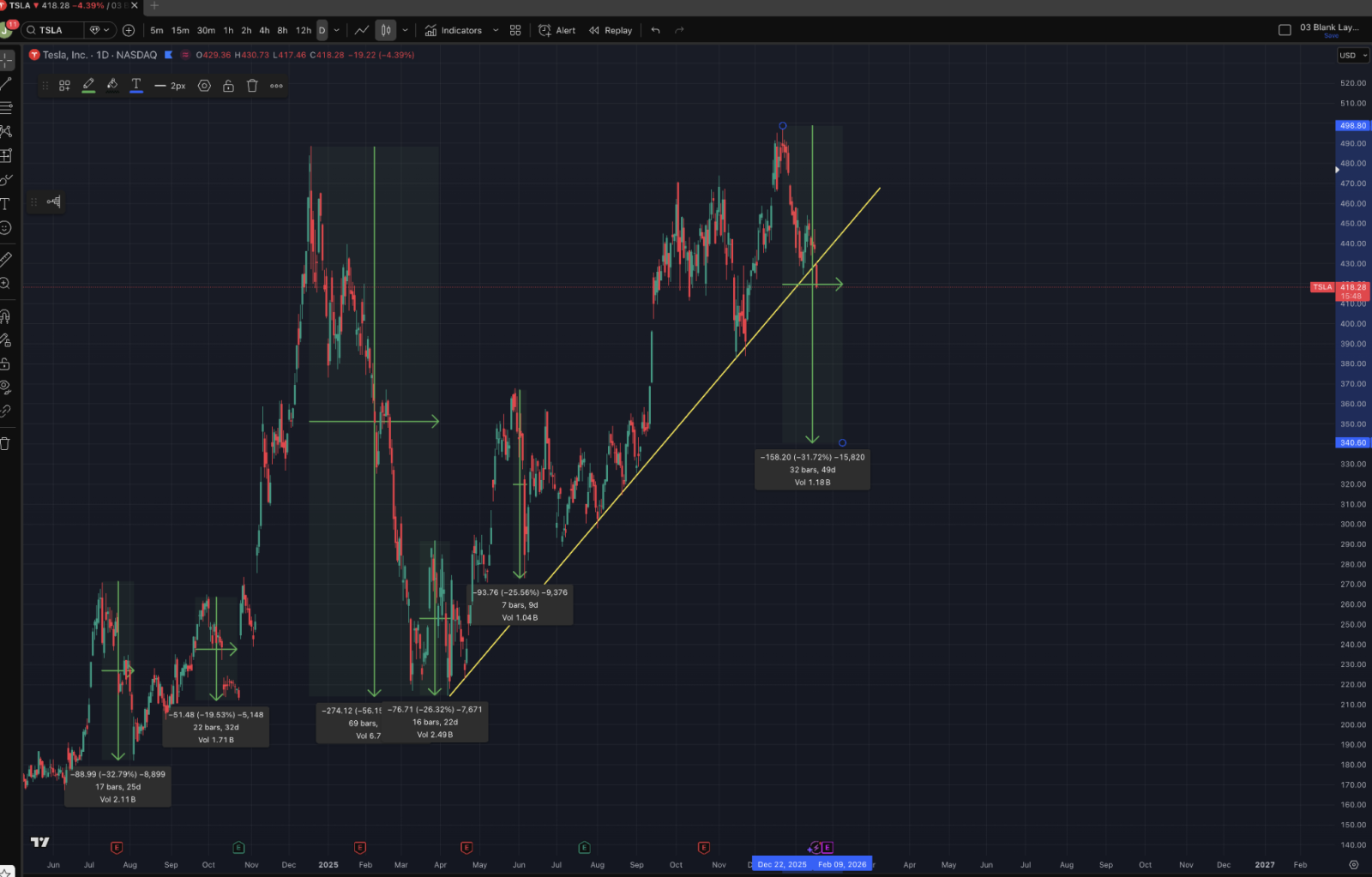Close the TSLA tab
The image size is (1372, 877).
135,5
